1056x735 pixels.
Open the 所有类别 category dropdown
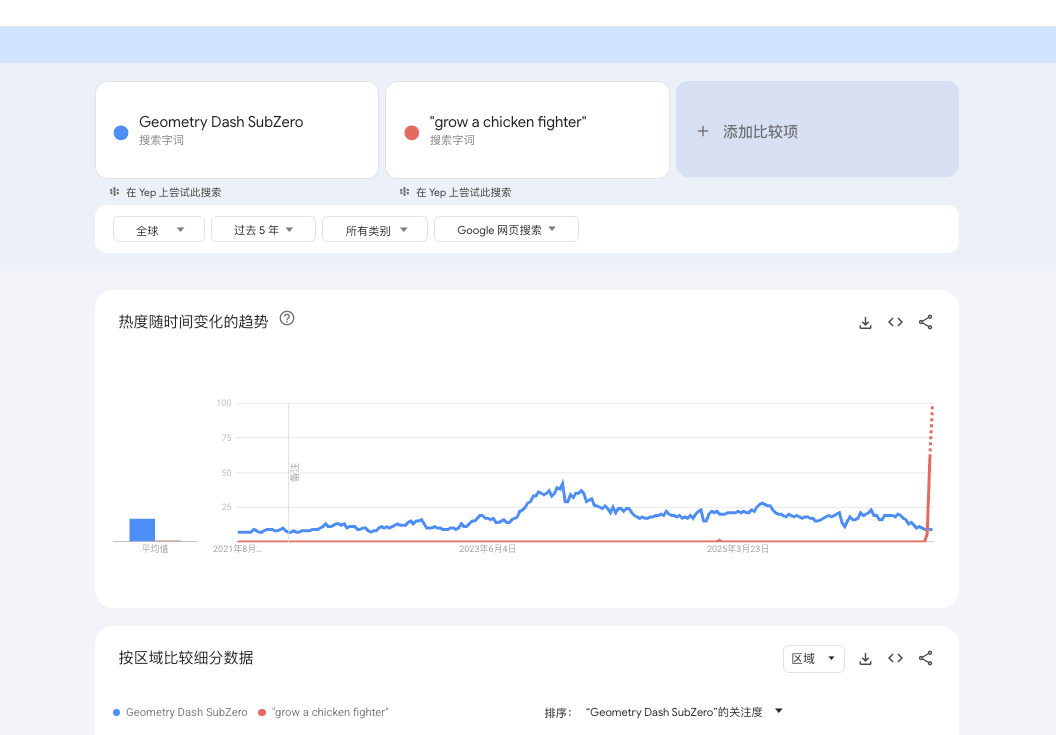click(375, 229)
